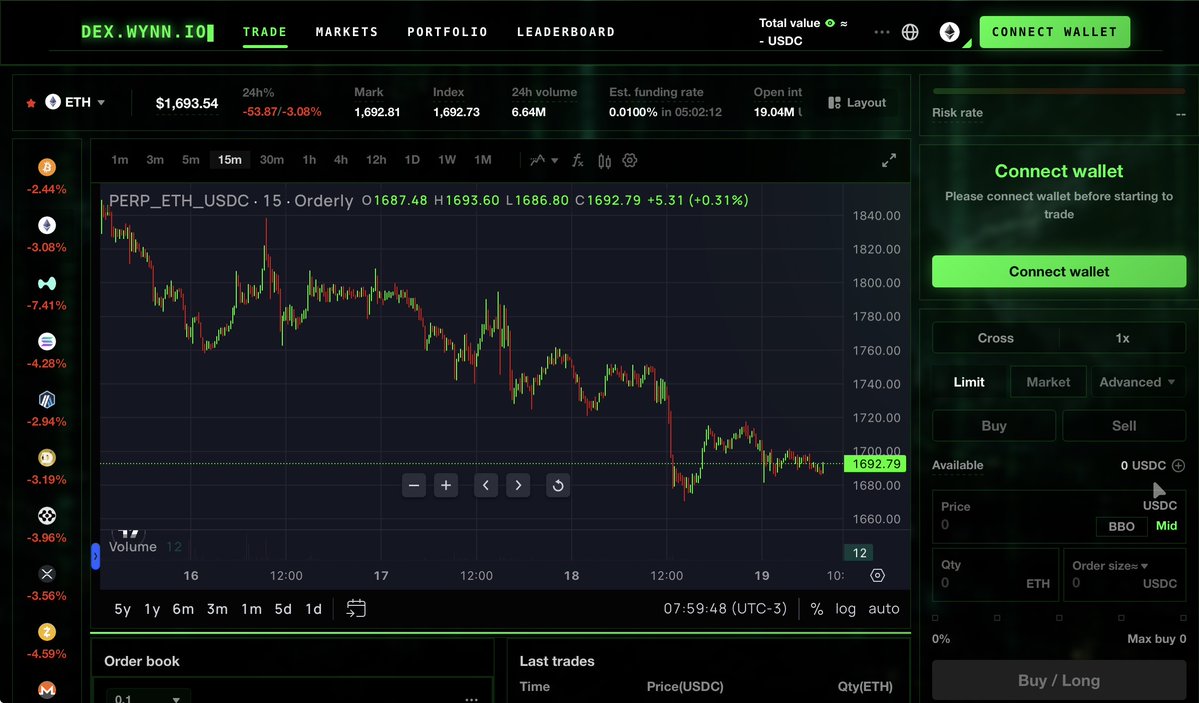Set chart interval to 1W
This screenshot has width=1199, height=703.
(x=447, y=160)
